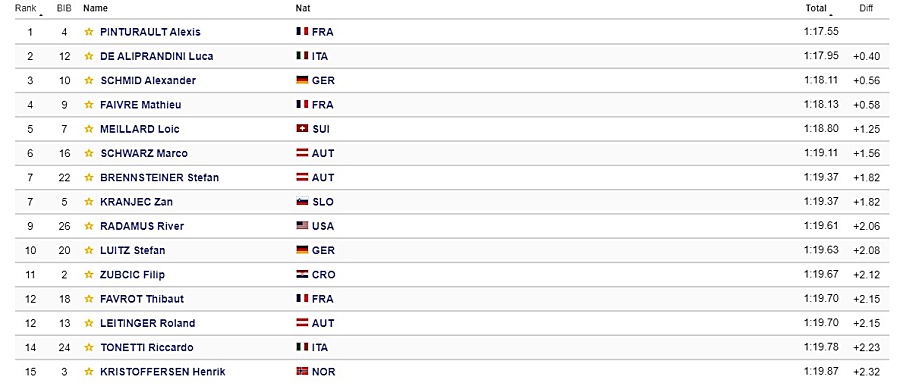Sort the table by Rank column
The image size is (900, 383).
[26, 9]
